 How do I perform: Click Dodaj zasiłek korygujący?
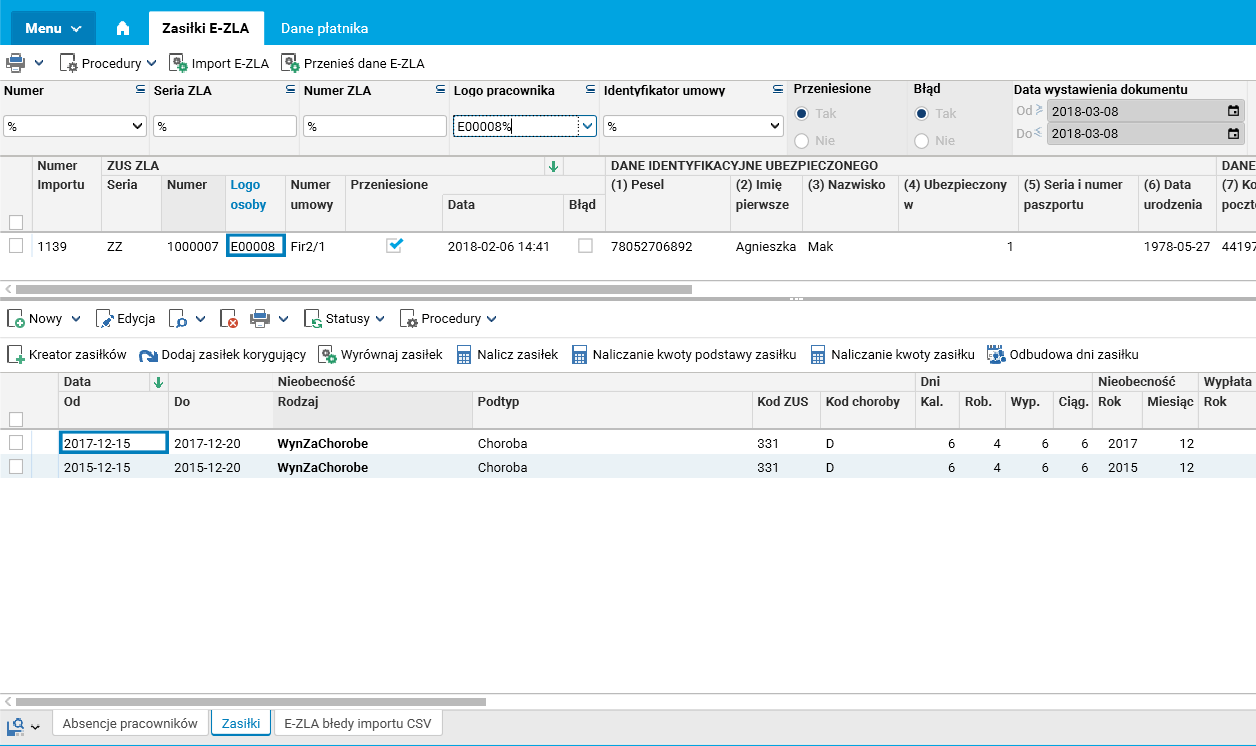221,354
